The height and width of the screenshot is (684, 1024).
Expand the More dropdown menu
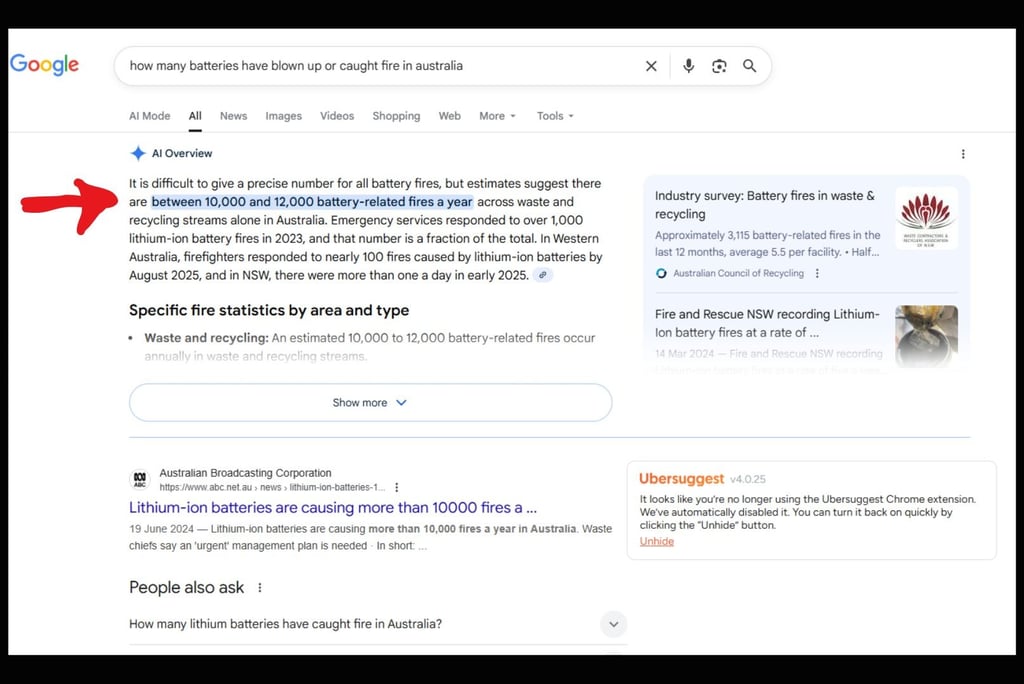click(498, 116)
